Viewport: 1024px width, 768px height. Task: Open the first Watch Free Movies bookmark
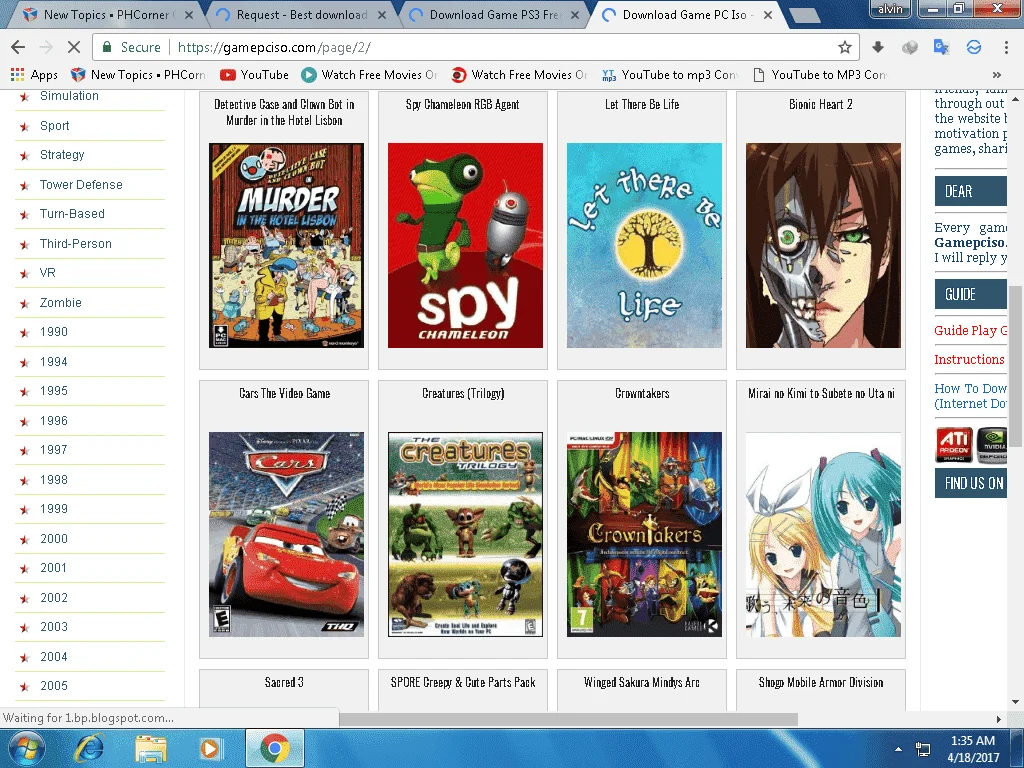pos(369,75)
